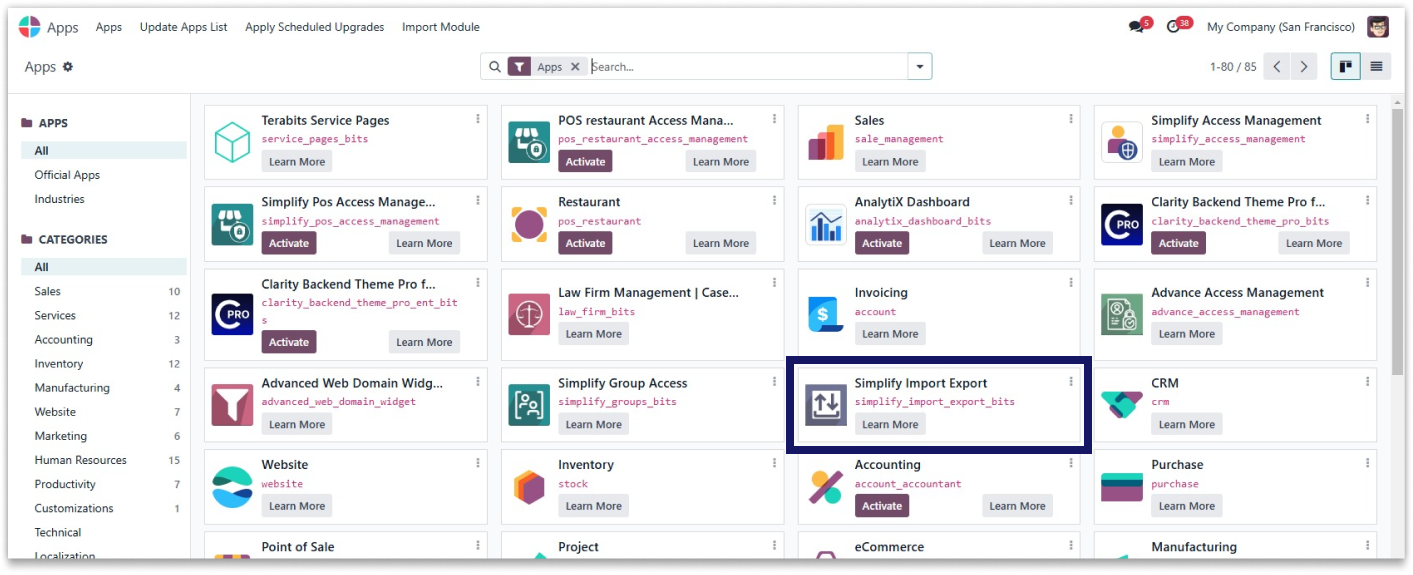Click the AnalytiX Dashboard app icon

click(x=826, y=224)
